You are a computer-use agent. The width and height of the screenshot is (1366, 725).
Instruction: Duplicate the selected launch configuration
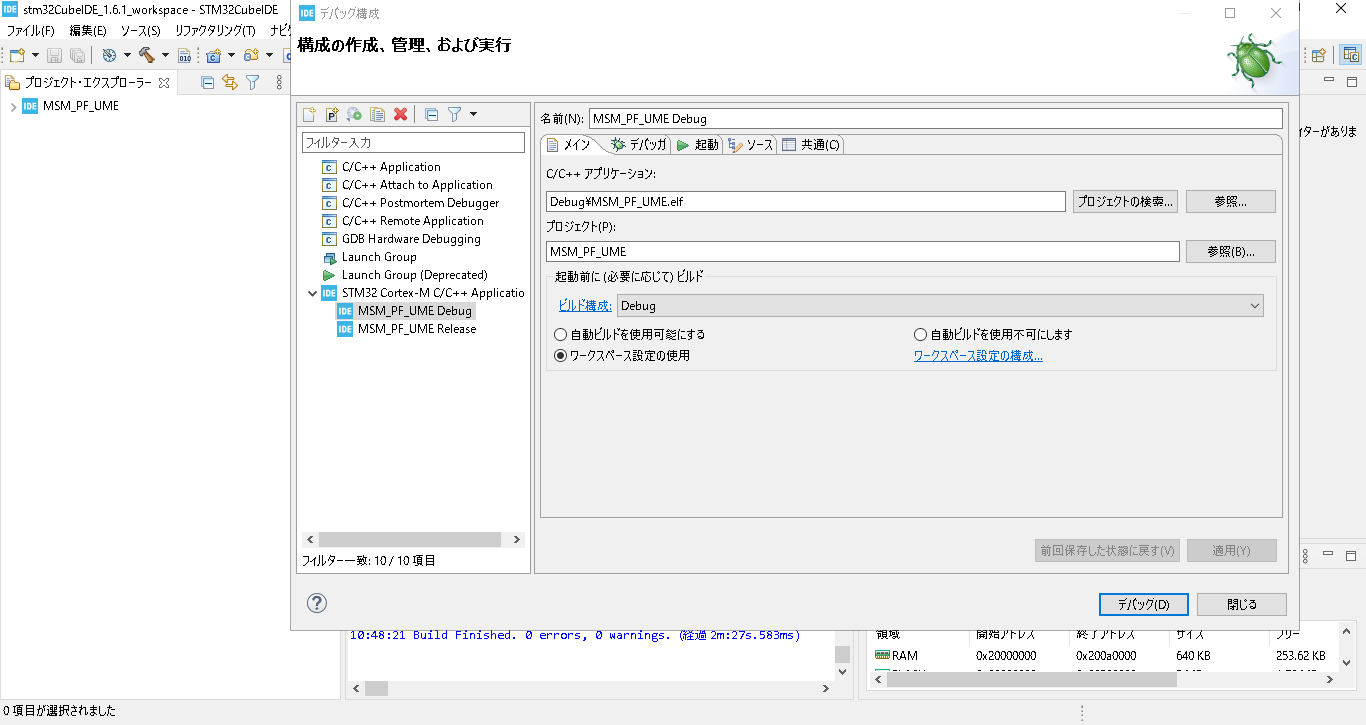point(377,115)
